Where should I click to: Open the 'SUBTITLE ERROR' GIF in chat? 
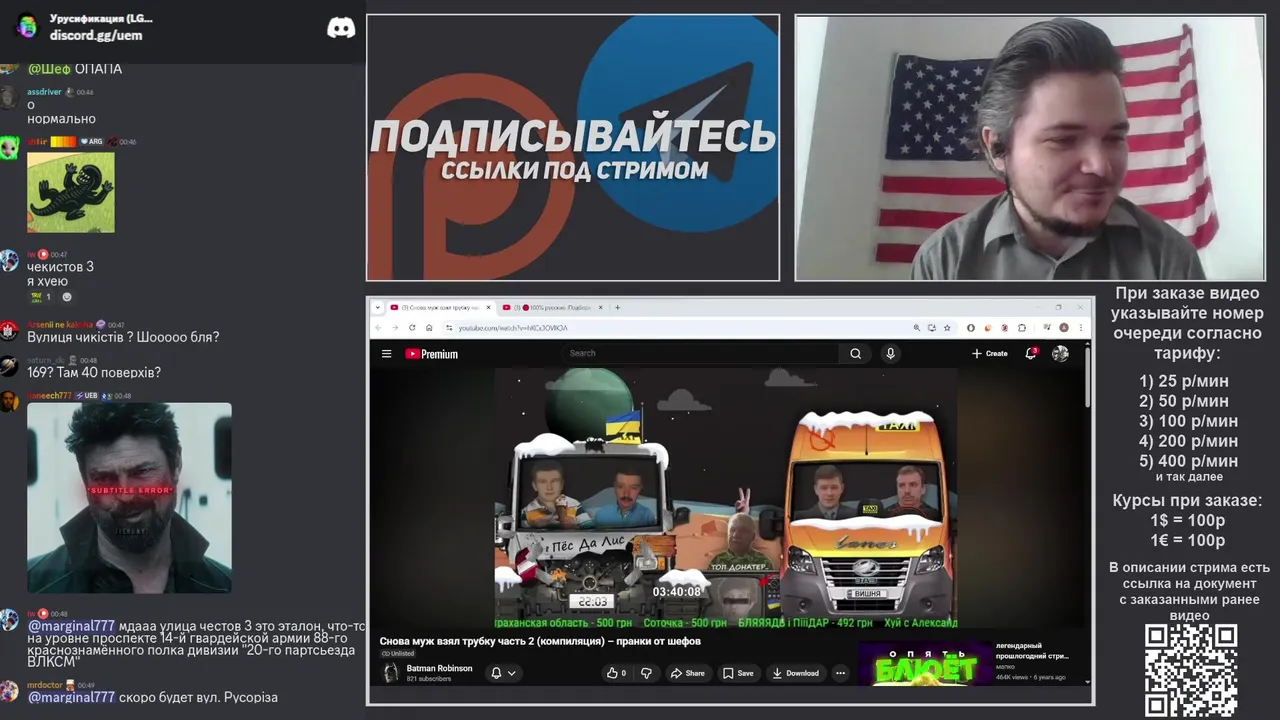(x=129, y=498)
